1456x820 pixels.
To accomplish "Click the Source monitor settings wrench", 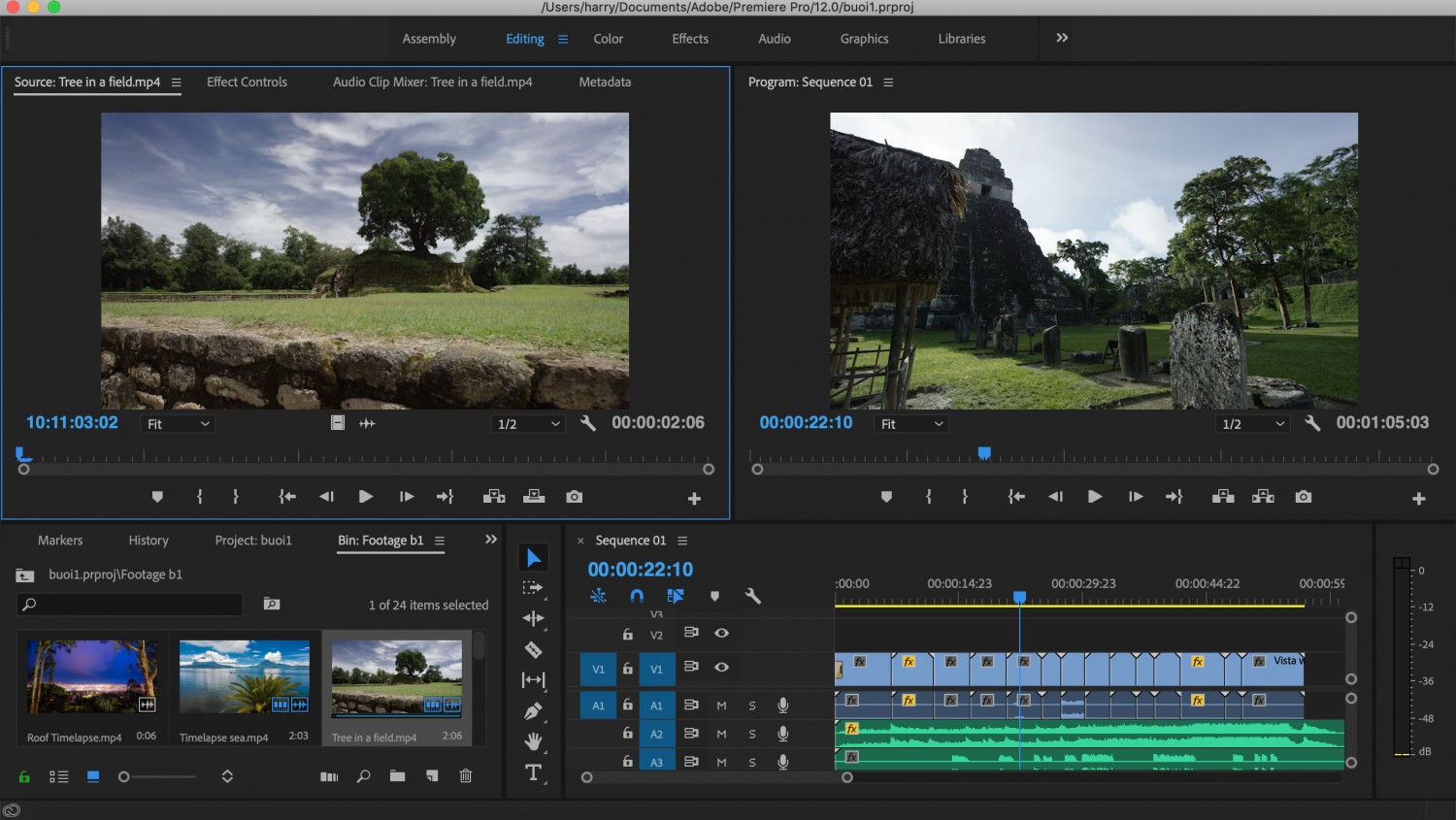I will click(588, 423).
